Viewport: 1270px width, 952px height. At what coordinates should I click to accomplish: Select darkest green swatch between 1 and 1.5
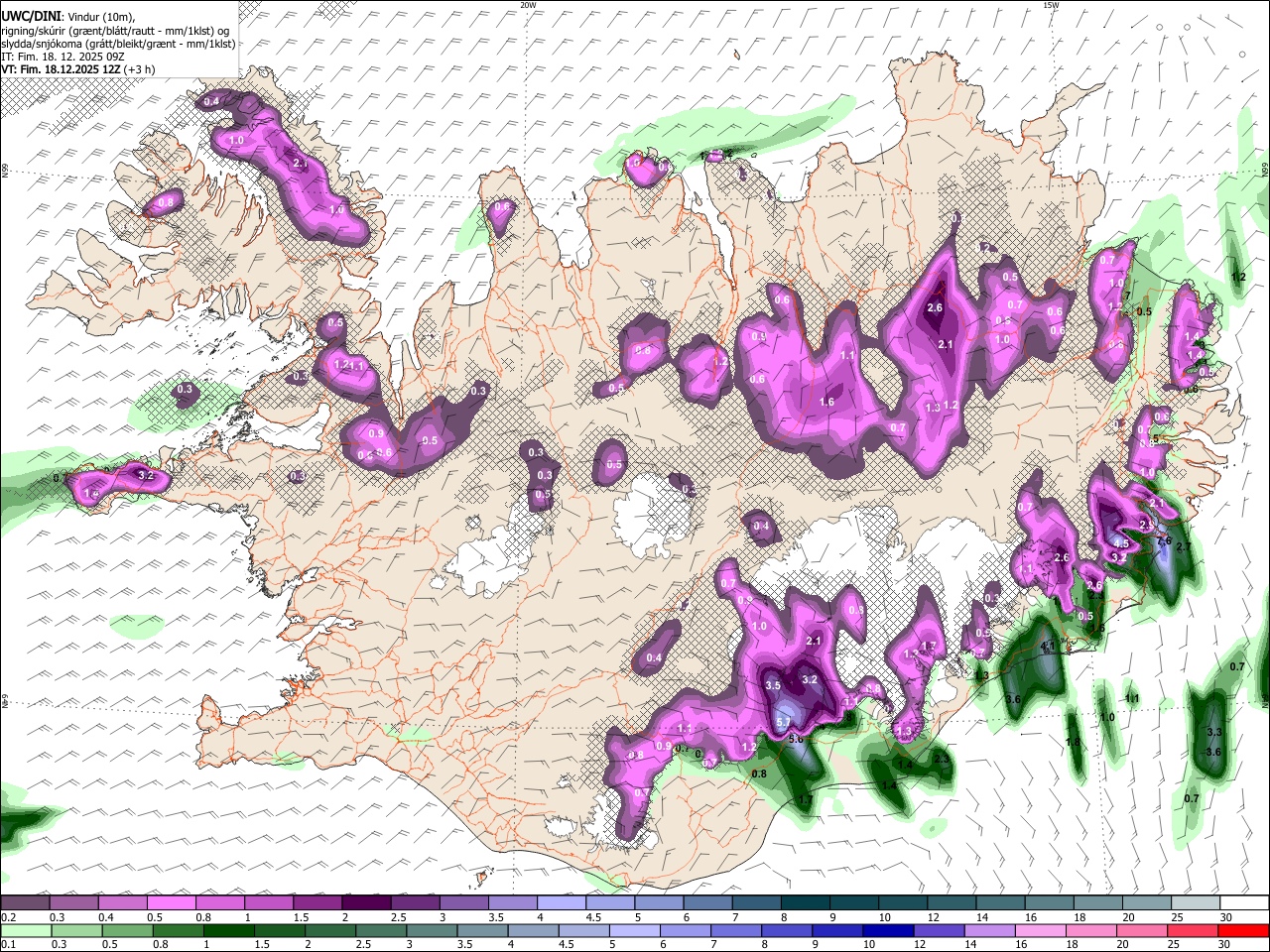[x=227, y=931]
